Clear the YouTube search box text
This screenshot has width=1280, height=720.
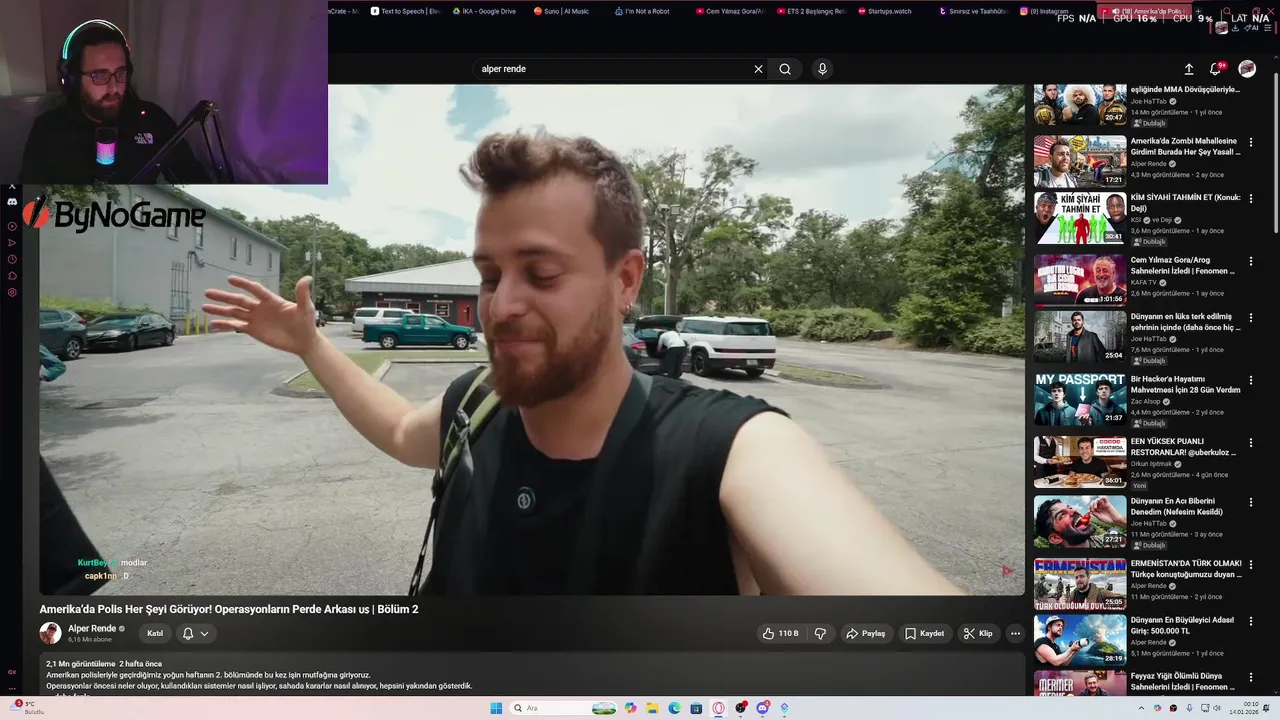758,69
